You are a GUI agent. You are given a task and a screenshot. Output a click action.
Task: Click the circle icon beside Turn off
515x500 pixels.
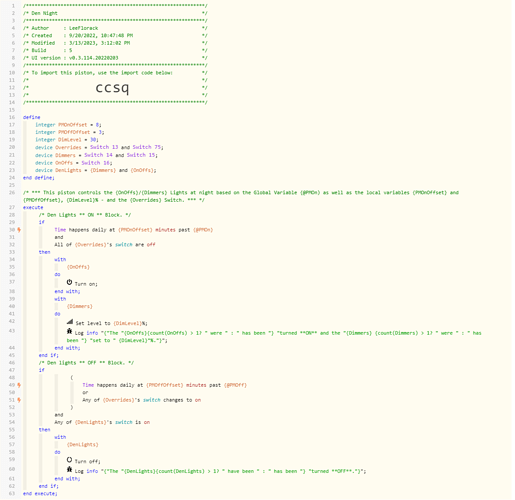[69, 460]
